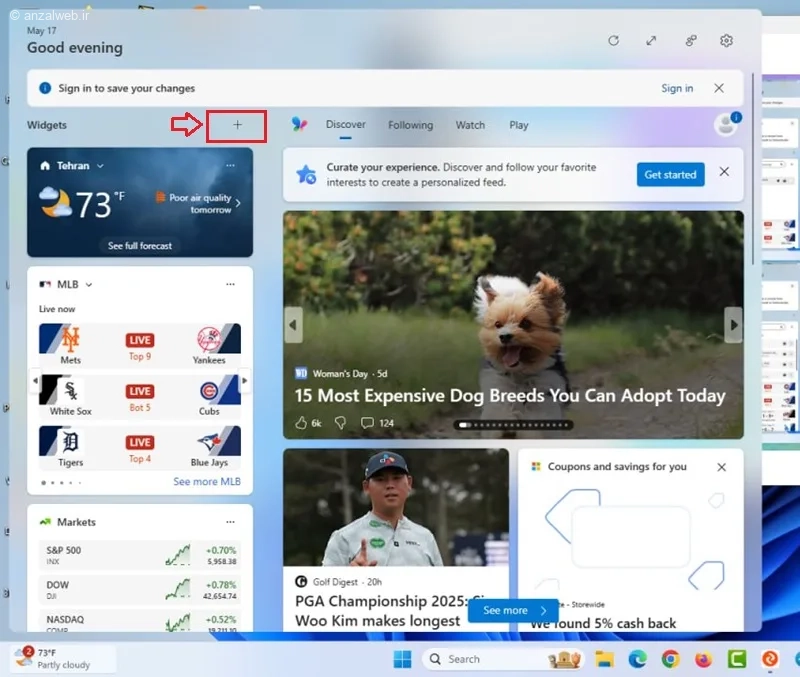Viewport: 800px width, 677px height.
Task: Open weather widget three-dot options menu
Action: tap(230, 166)
